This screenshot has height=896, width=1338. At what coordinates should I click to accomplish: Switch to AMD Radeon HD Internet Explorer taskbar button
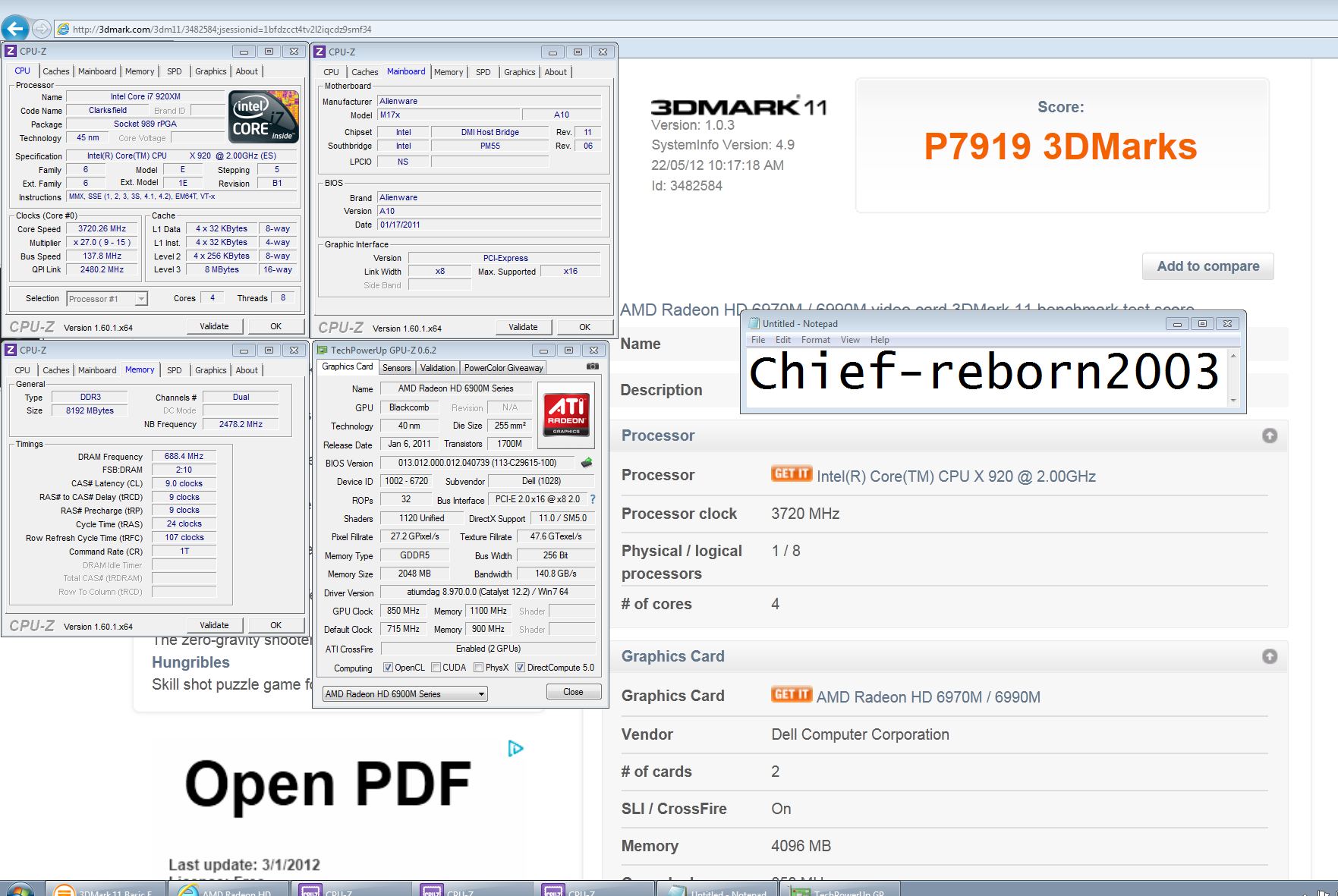click(228, 889)
